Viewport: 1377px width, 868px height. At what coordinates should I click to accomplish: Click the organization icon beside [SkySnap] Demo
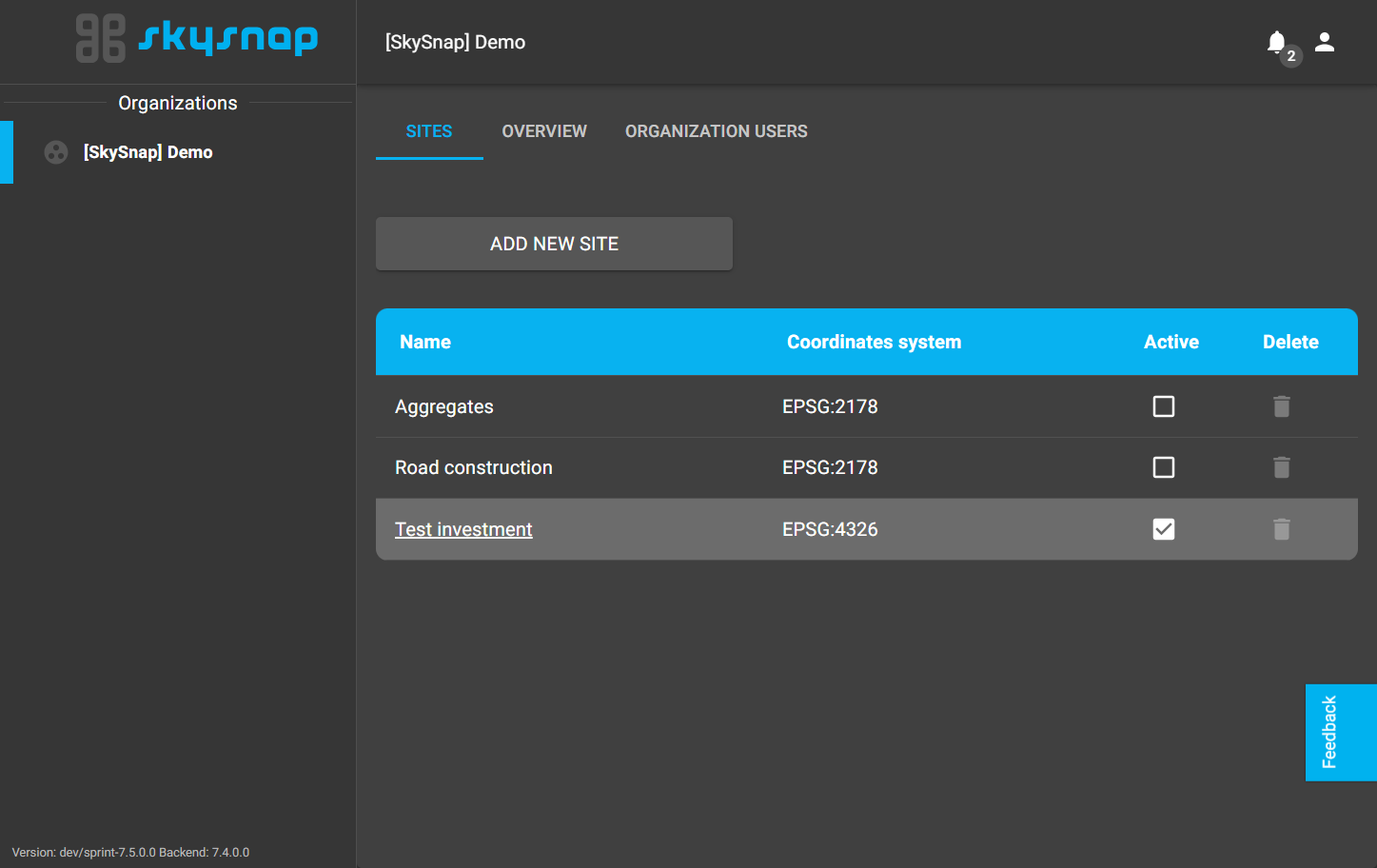[56, 152]
